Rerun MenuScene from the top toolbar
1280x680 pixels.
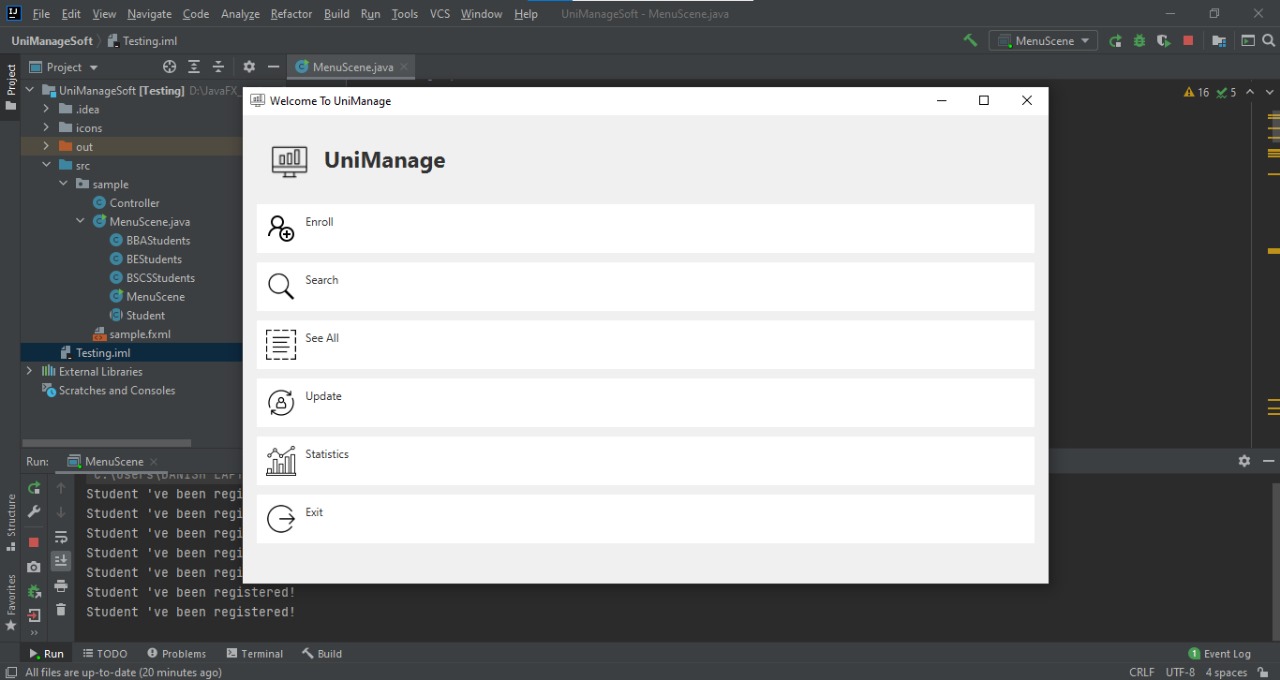1115,41
